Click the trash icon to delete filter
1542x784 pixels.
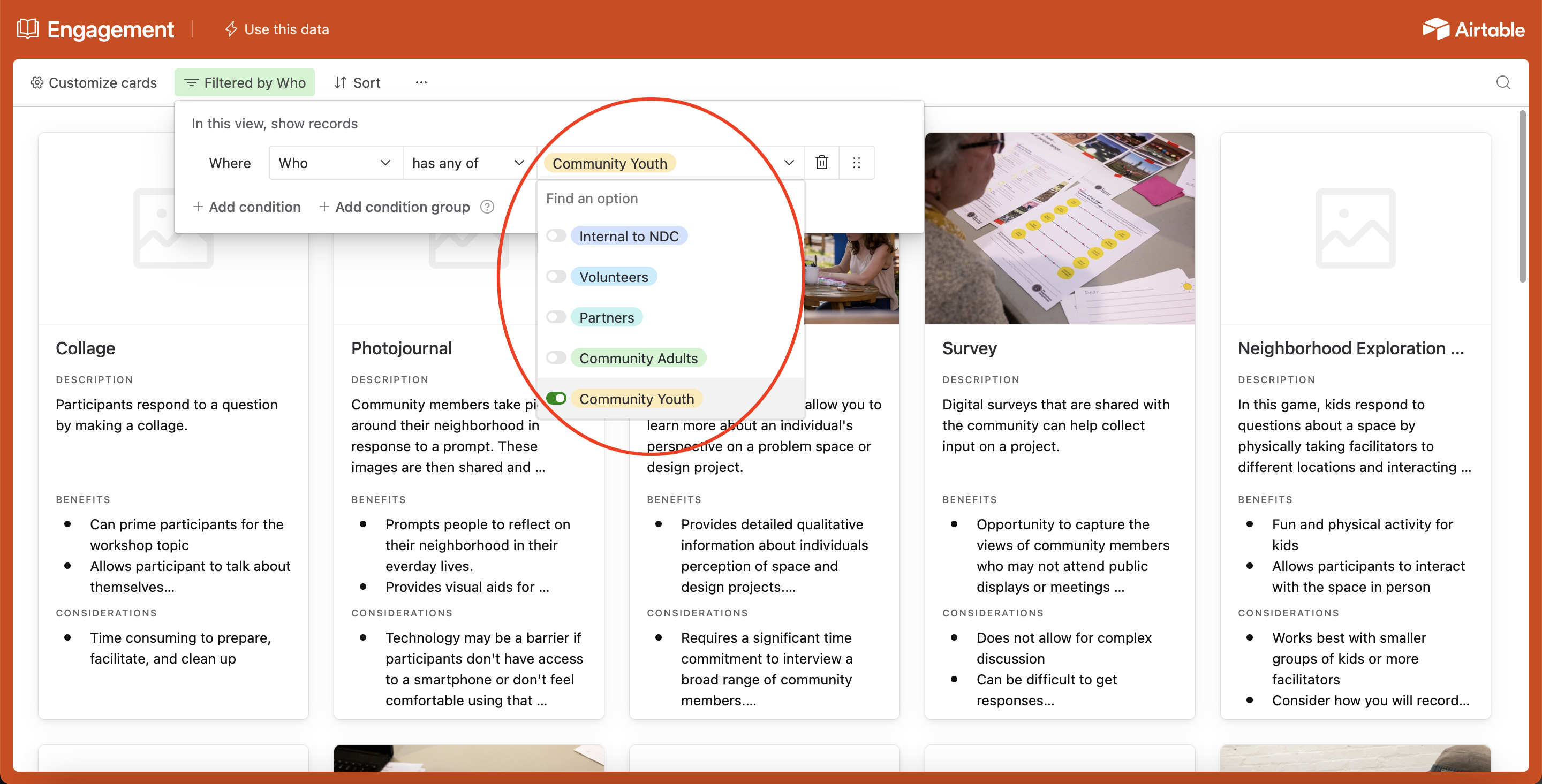coord(821,163)
